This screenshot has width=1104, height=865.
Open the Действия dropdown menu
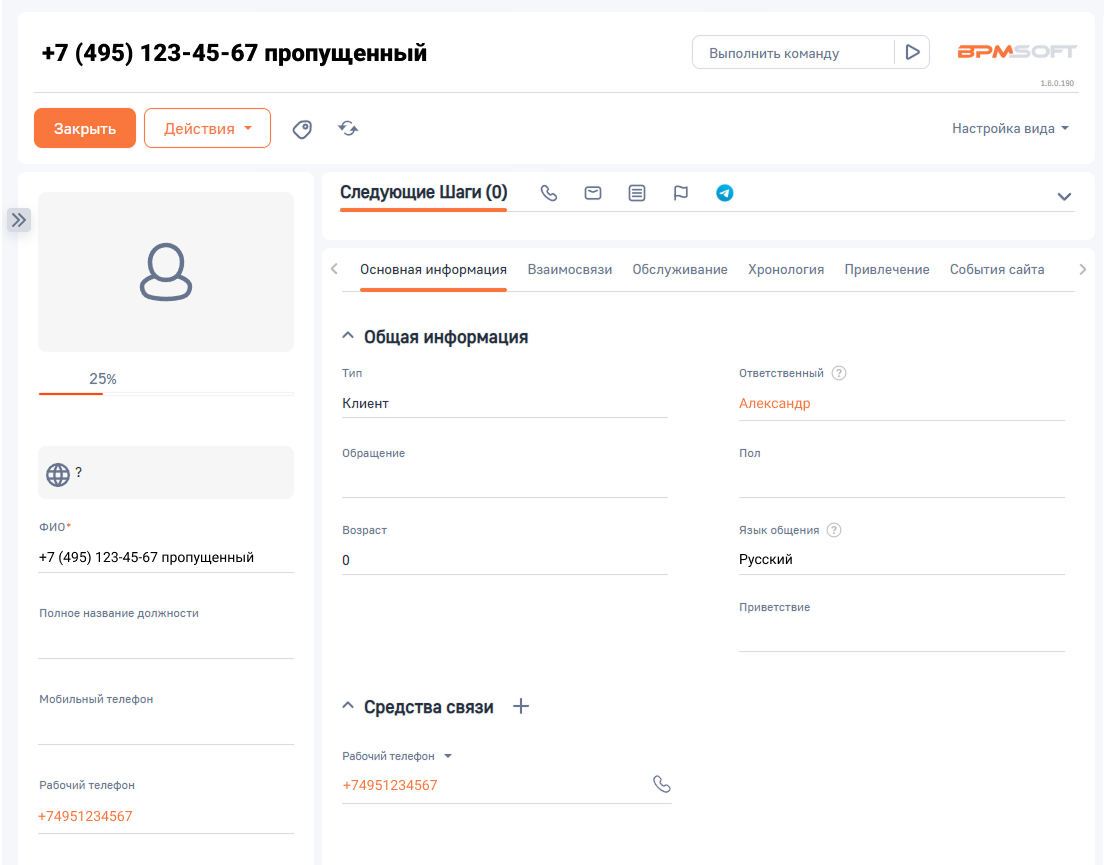click(x=207, y=128)
